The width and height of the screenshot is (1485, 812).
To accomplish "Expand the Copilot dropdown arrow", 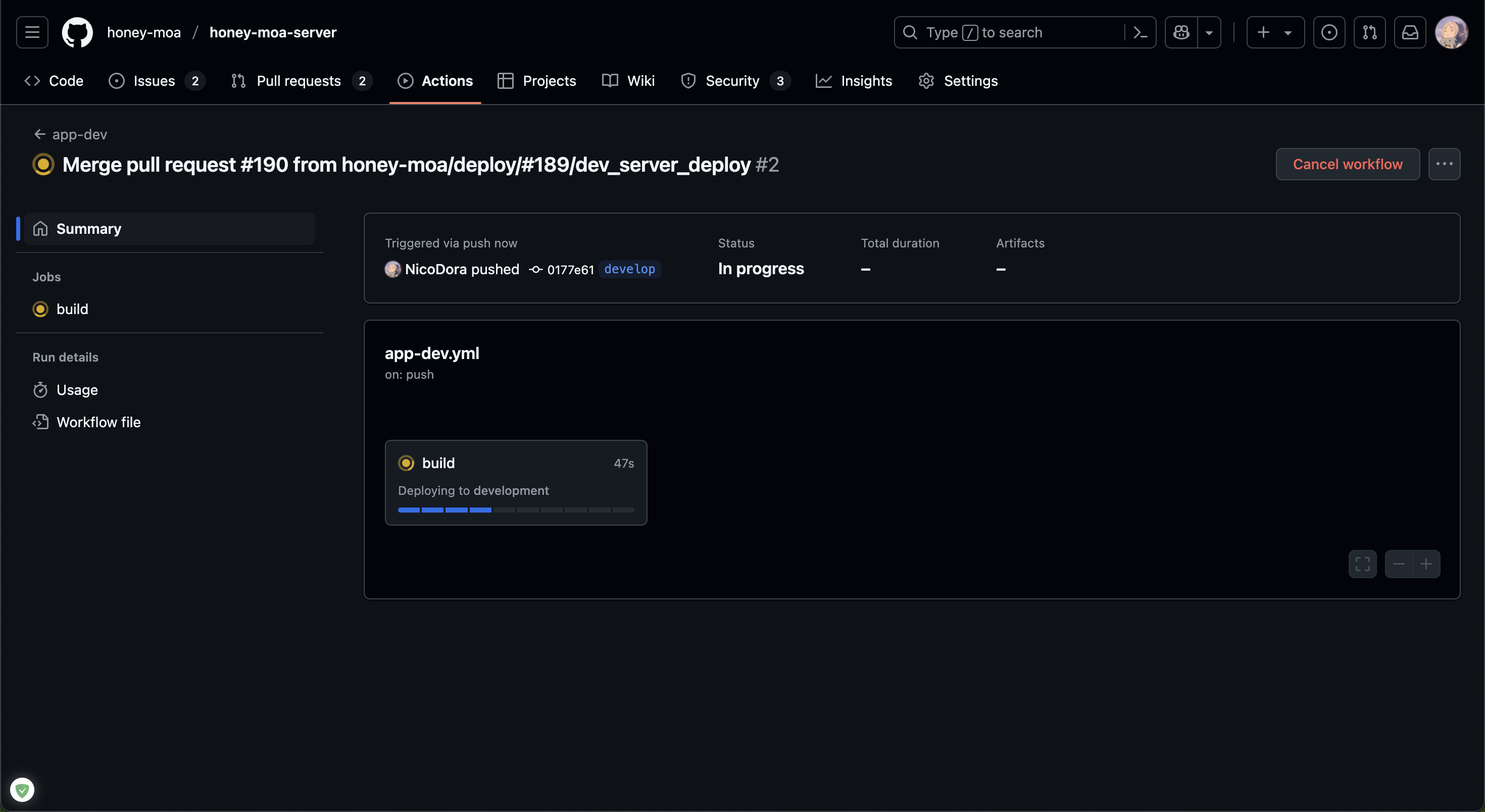I will 1209,32.
